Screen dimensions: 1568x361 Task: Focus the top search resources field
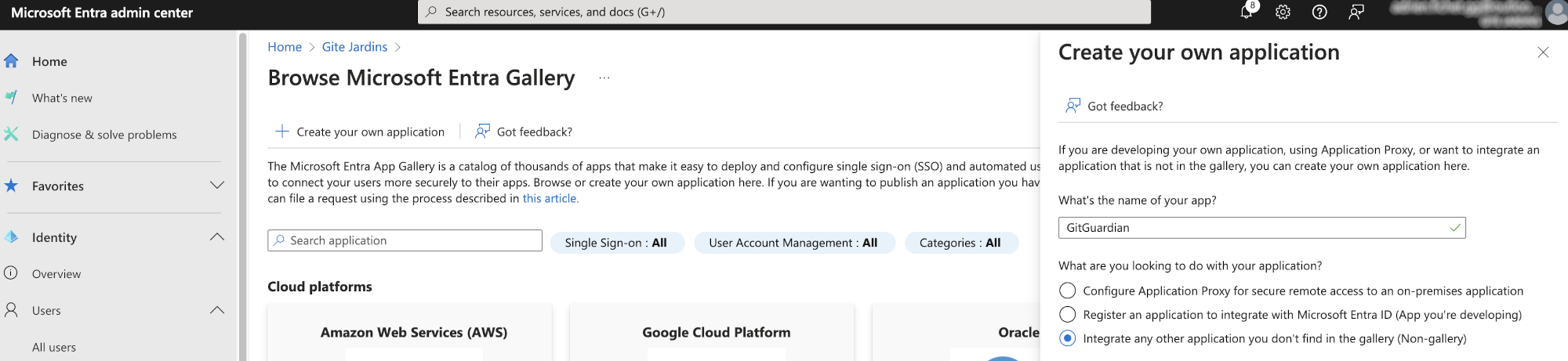click(784, 12)
